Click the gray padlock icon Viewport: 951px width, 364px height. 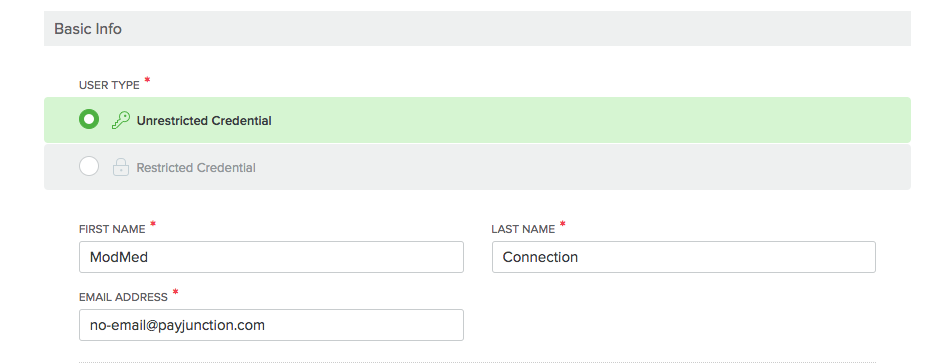pos(121,167)
